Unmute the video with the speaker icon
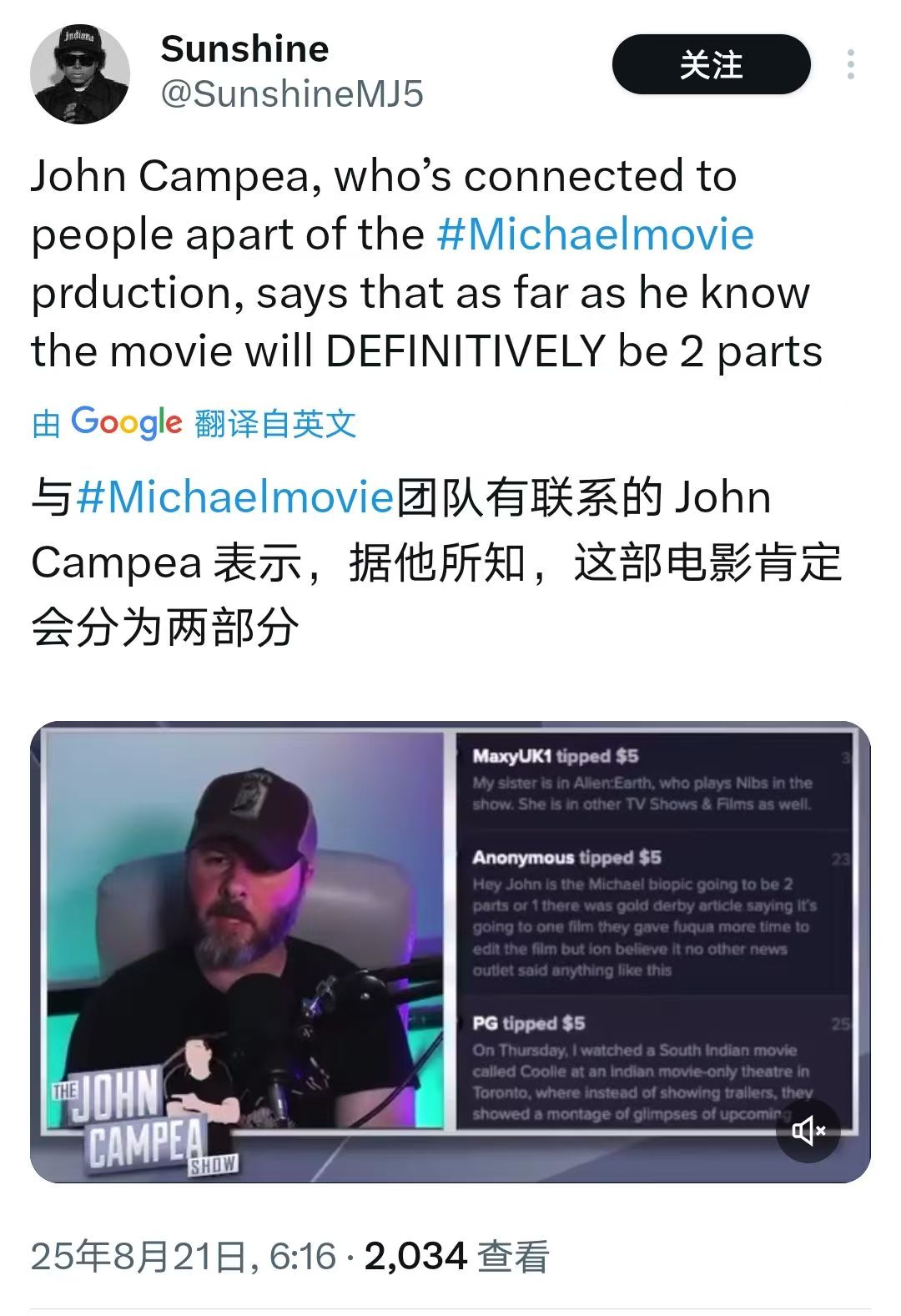Image resolution: width=901 pixels, height=1316 pixels. coord(808,1131)
